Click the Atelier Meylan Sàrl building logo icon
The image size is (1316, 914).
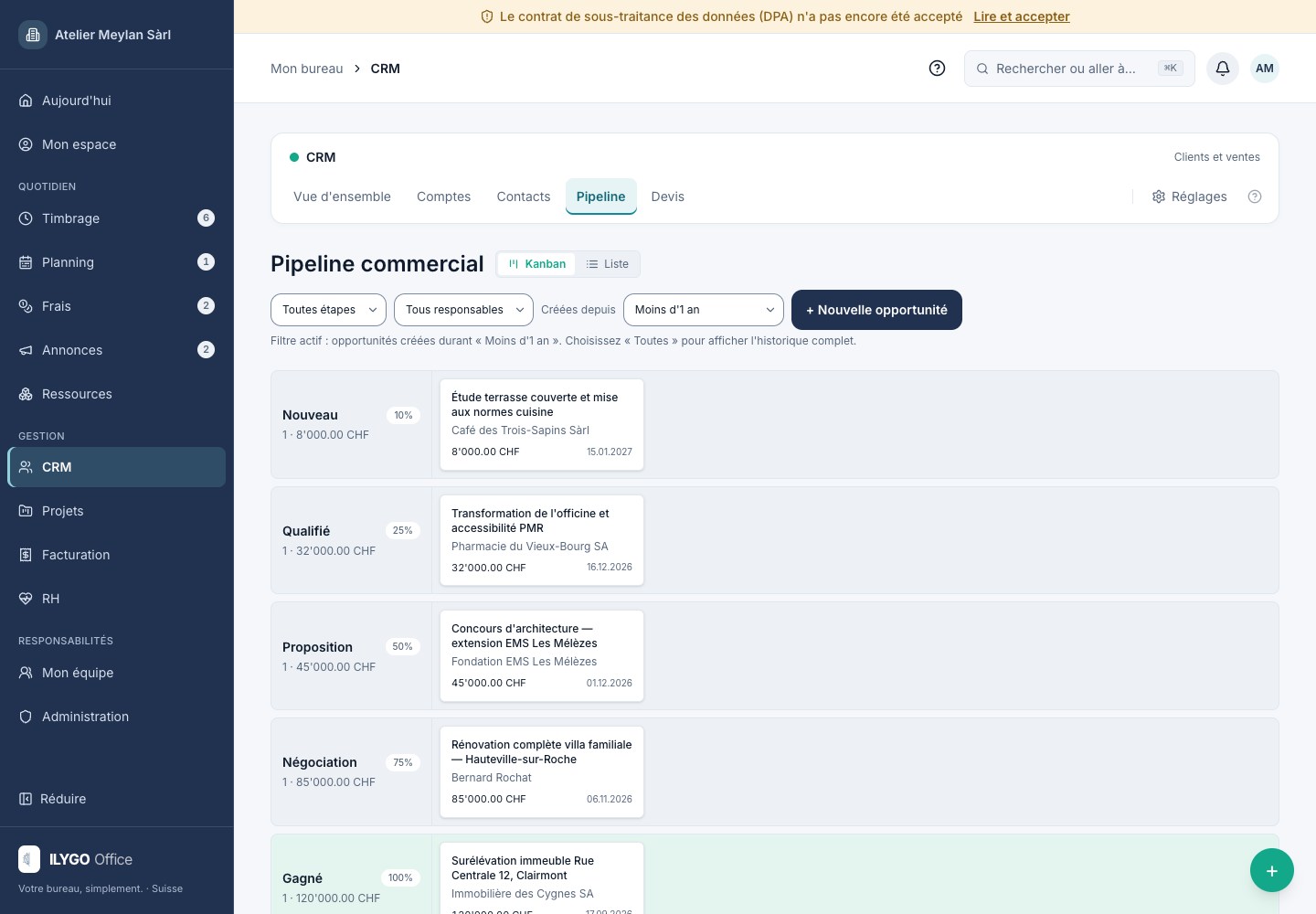33,35
